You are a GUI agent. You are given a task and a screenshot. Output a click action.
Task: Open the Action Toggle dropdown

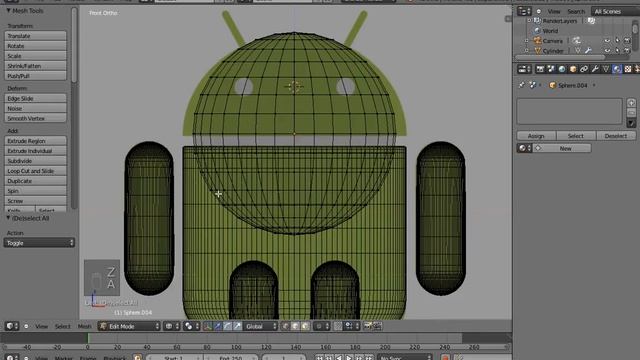coord(39,243)
